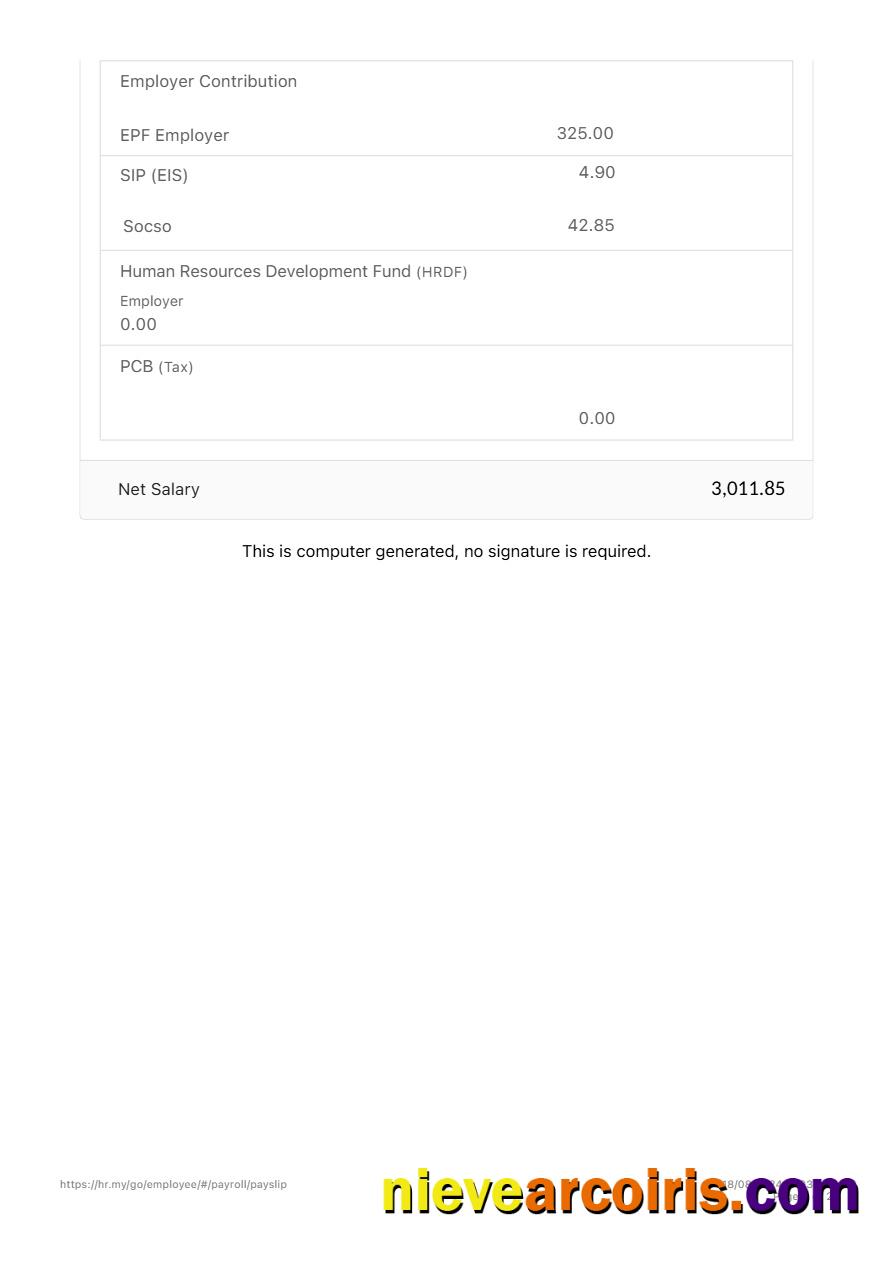892x1262 pixels.
Task: Click the PCB 0.00 amount
Action: coord(596,419)
